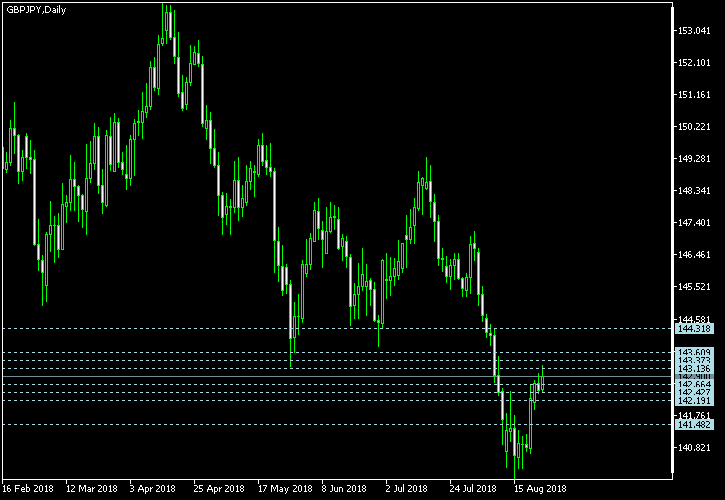The image size is (725, 500).
Task: Click the 151.161 price axis label
Action: (694, 95)
